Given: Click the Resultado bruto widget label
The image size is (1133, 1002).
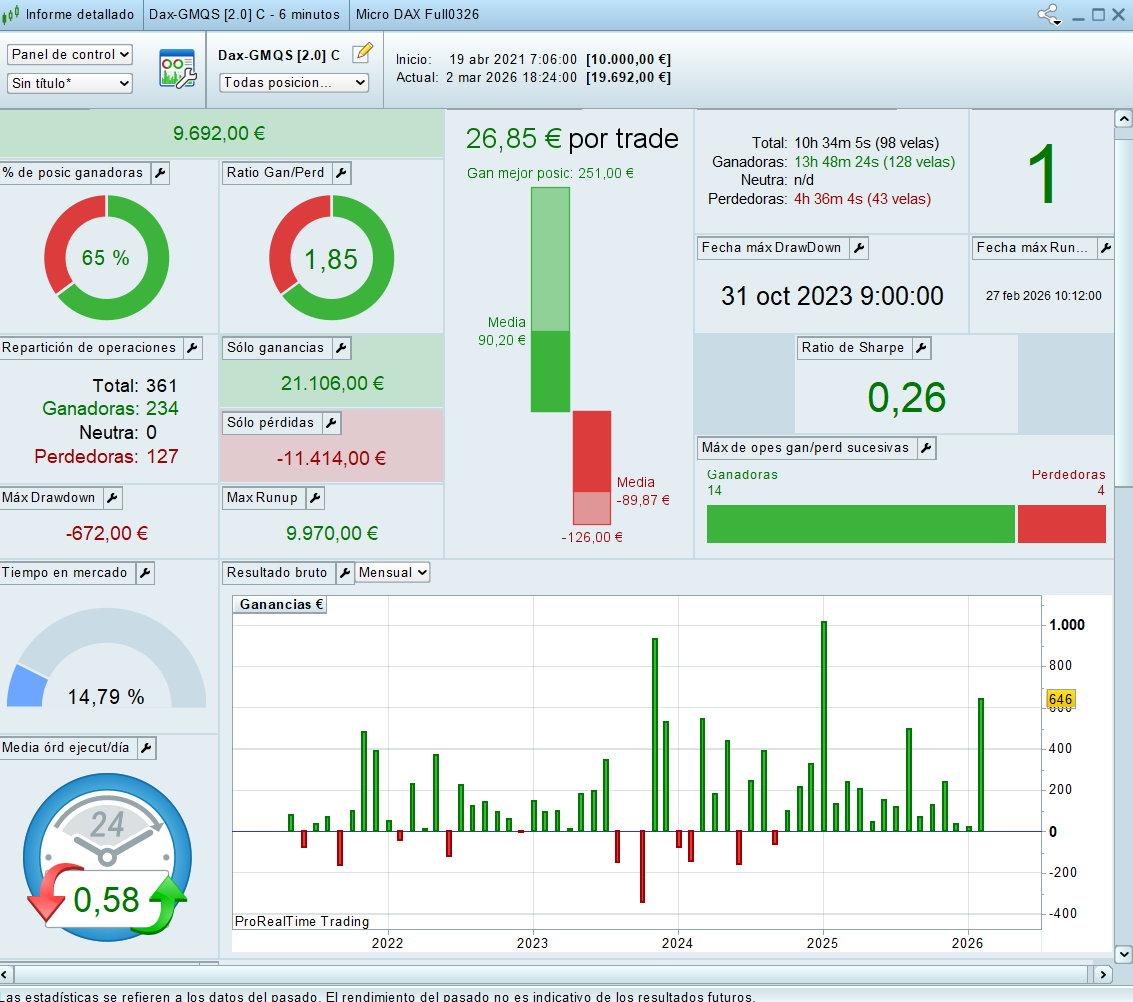Looking at the screenshot, I should pyautogui.click(x=277, y=573).
